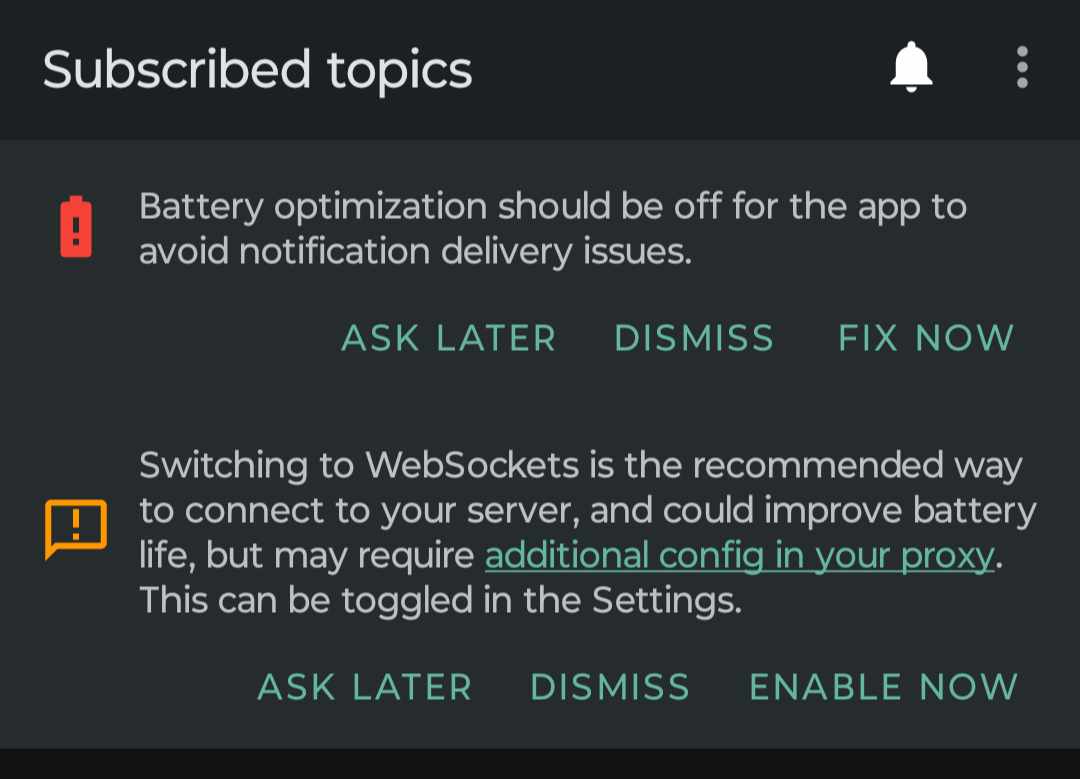Tap the empty black area below the banners

point(540,764)
